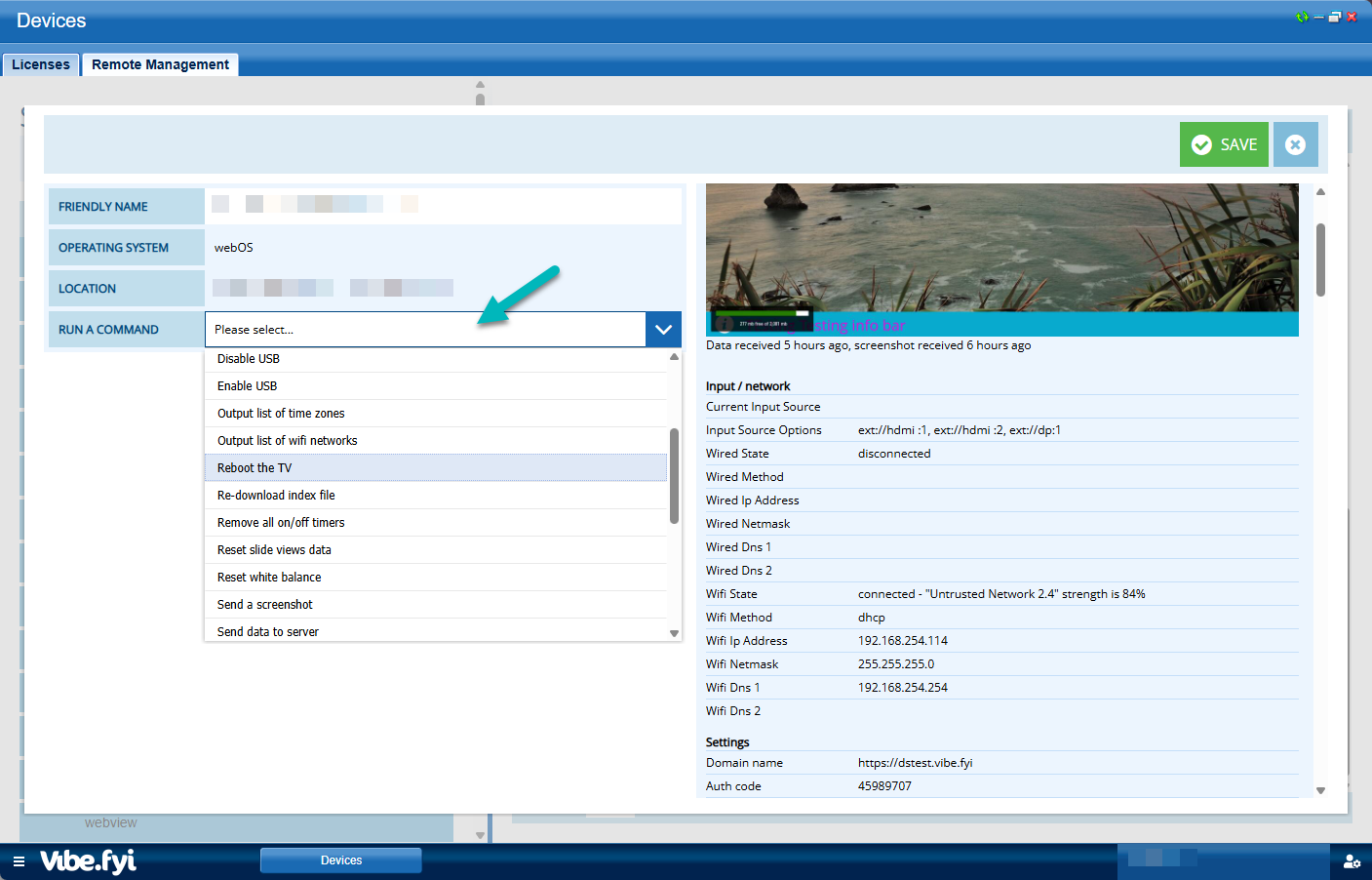Image resolution: width=1372 pixels, height=880 pixels.
Task: Click the Devices taskbar button
Action: (x=340, y=860)
